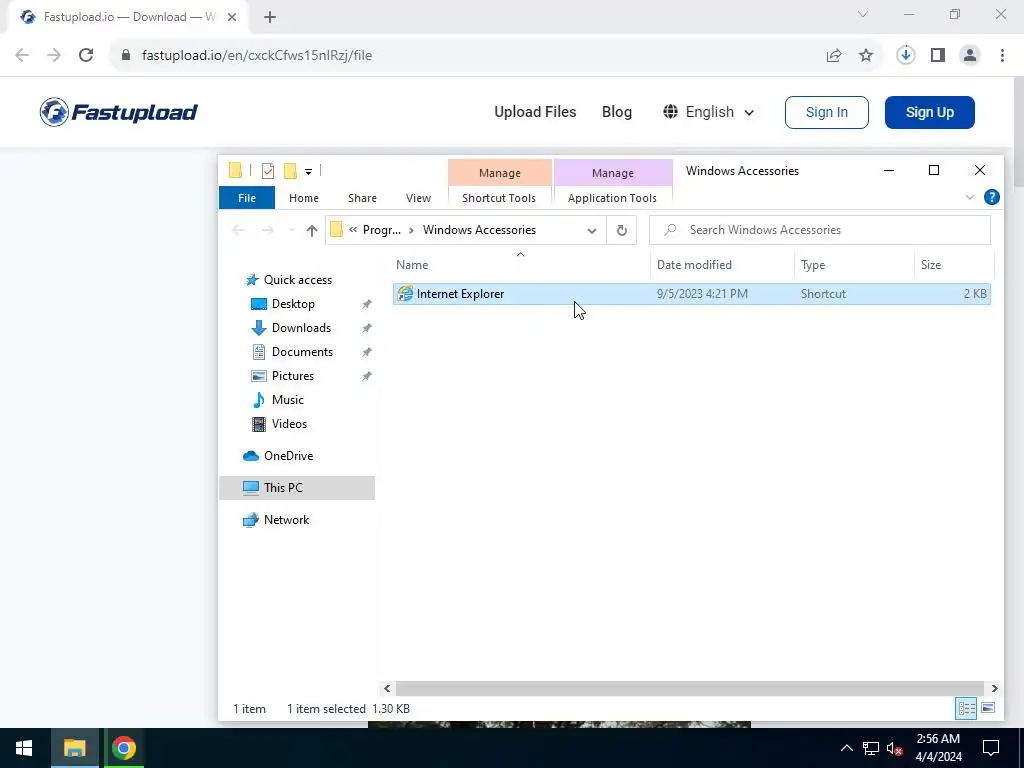
Task: Click the Up one level arrow
Action: point(312,231)
